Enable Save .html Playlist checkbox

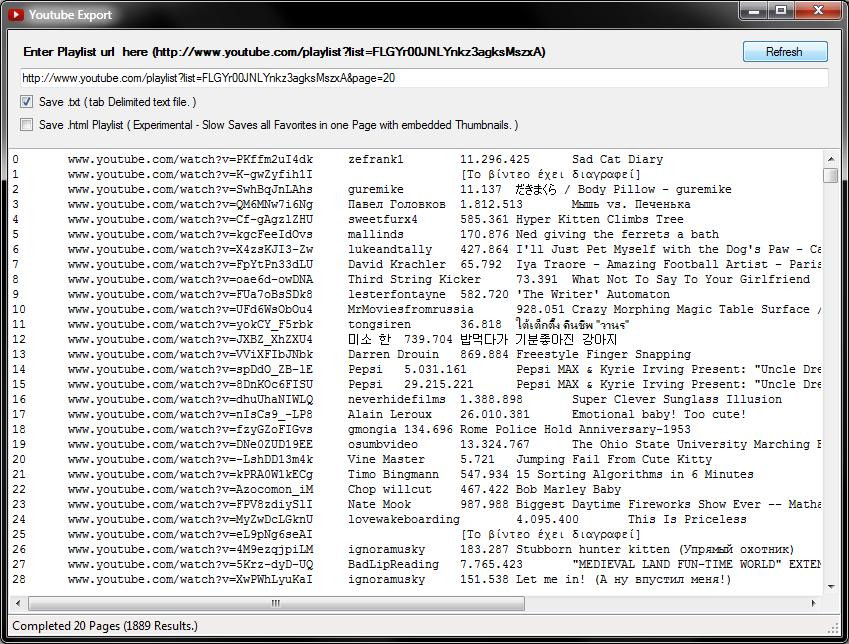(x=26, y=125)
